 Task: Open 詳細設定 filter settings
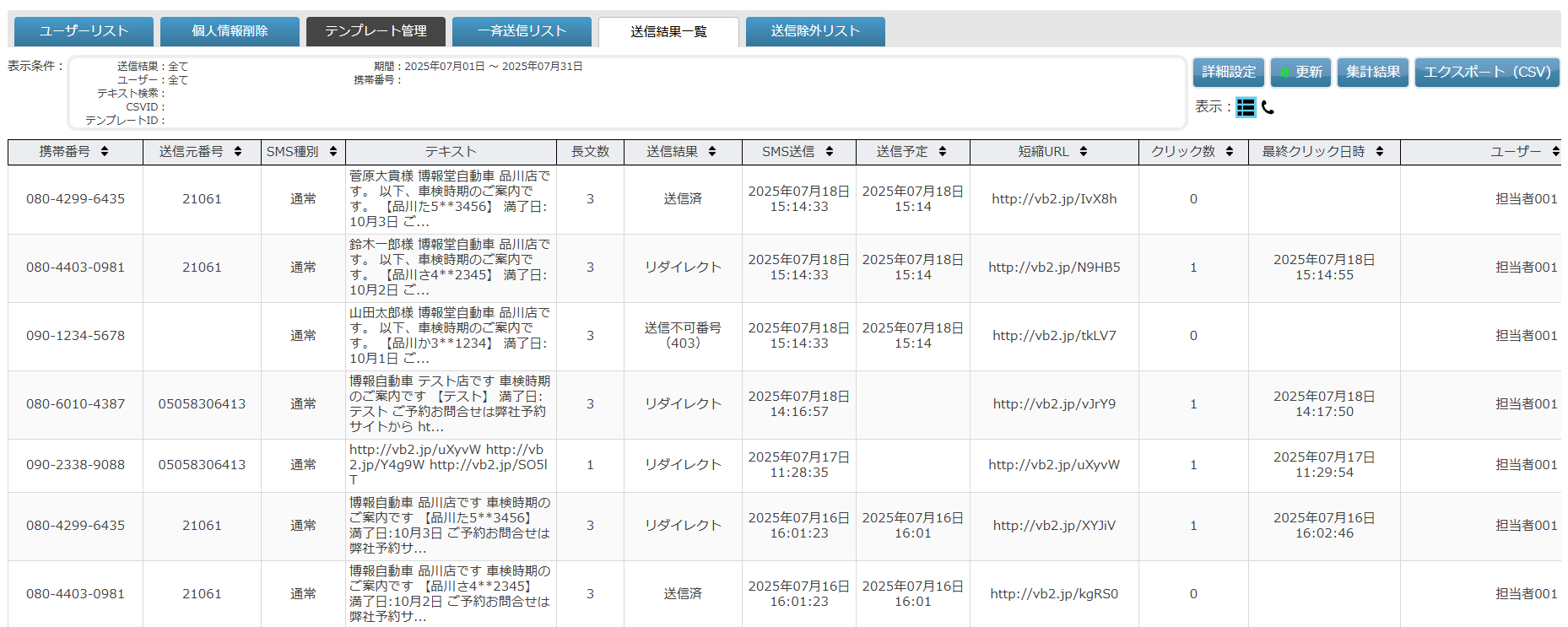(x=1229, y=73)
